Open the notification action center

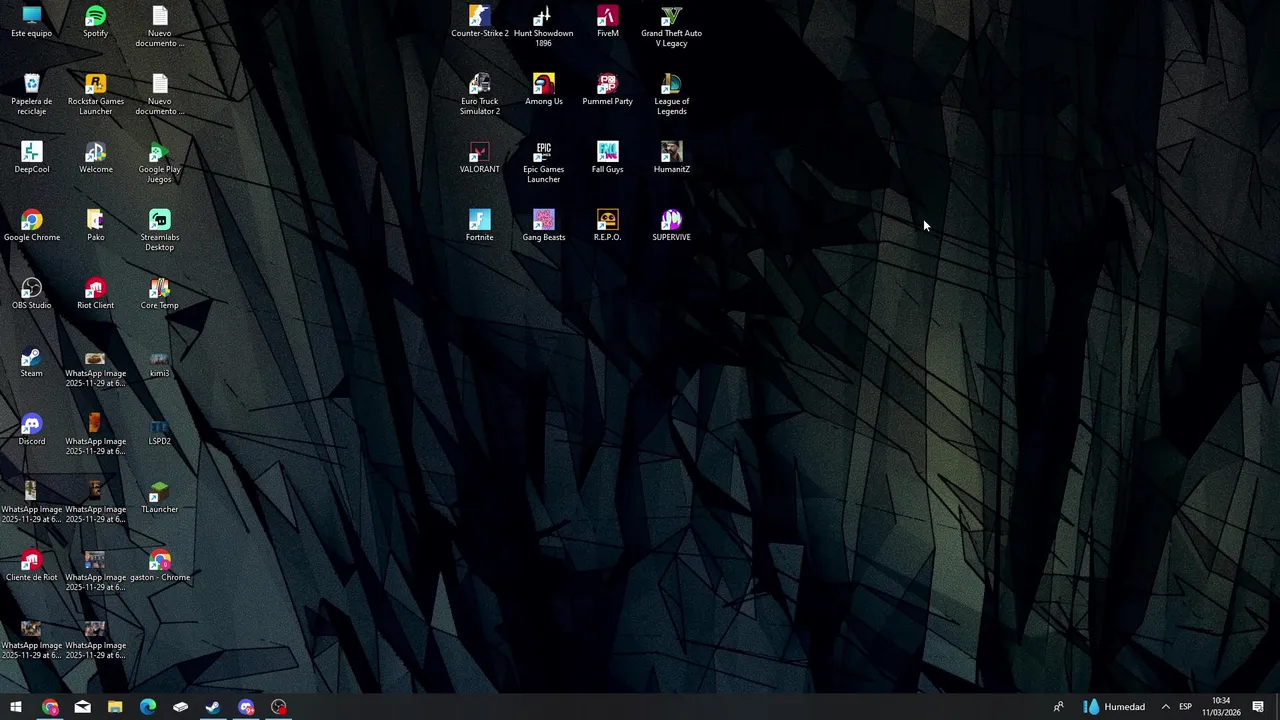tap(1258, 707)
